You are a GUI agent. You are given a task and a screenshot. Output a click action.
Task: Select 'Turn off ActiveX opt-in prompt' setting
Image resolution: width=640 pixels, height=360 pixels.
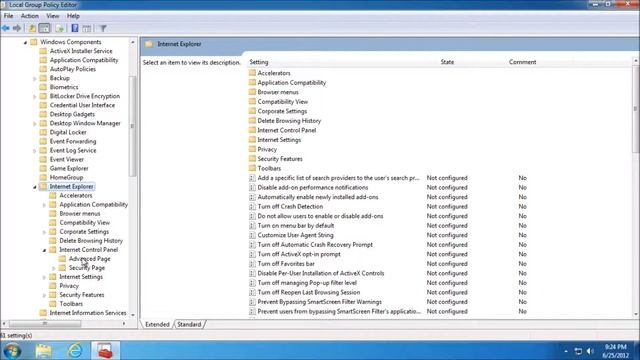coord(299,254)
